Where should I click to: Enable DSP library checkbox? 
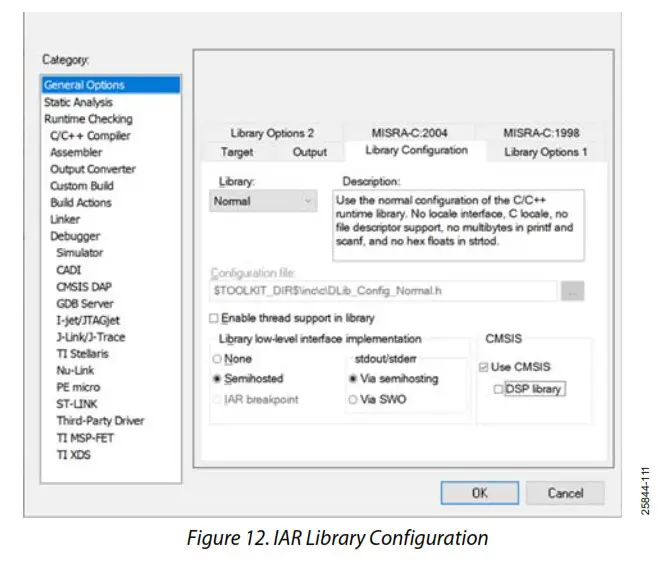tap(498, 389)
